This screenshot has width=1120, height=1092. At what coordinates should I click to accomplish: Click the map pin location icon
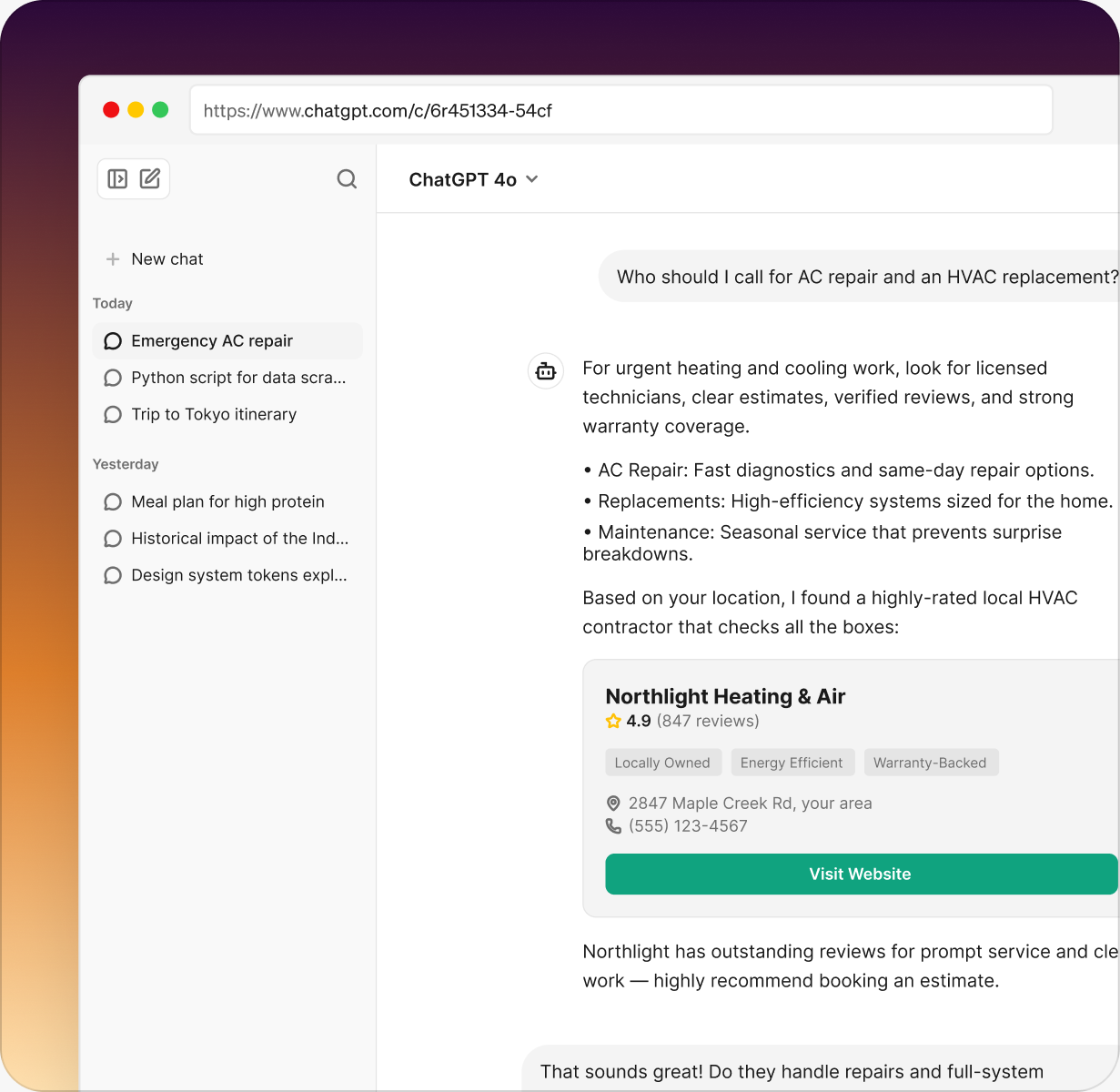point(613,804)
